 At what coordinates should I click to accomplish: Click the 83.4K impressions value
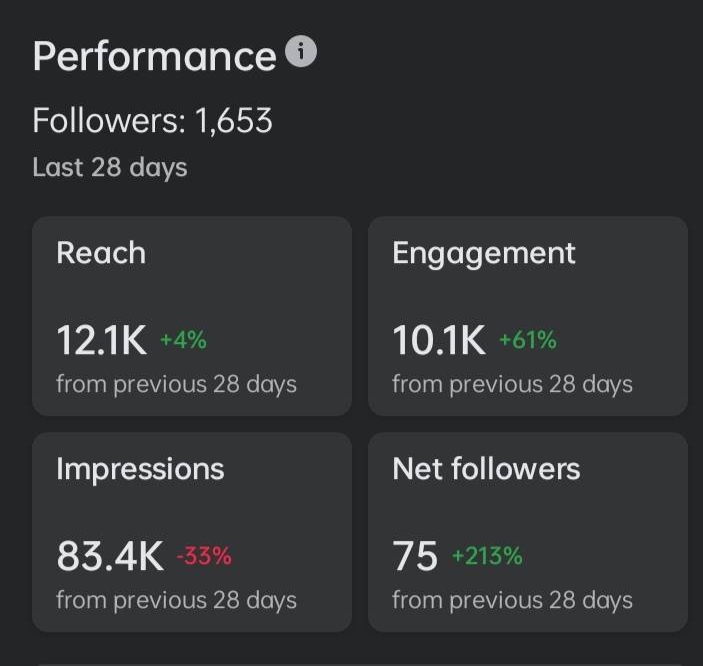[x=110, y=557]
